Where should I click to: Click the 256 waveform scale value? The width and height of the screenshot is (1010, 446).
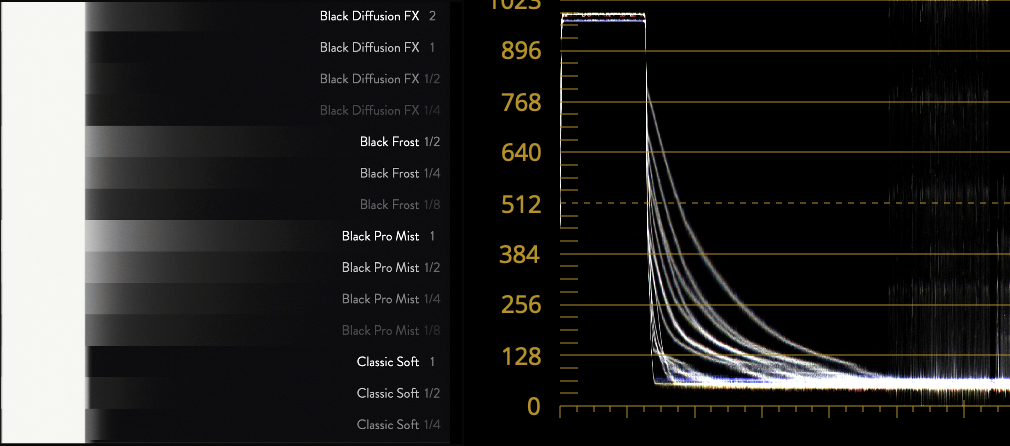click(521, 305)
